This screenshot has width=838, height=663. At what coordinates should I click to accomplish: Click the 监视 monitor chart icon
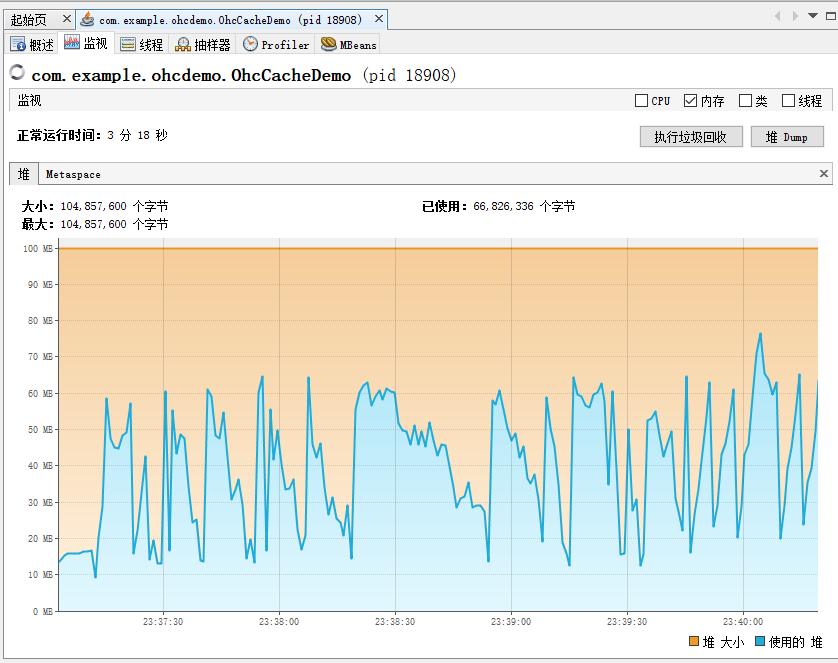72,43
